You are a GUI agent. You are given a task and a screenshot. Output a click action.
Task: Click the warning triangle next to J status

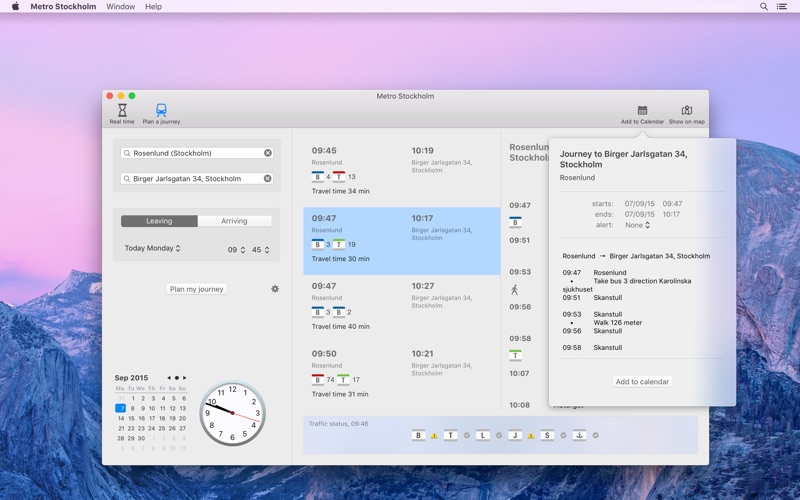click(531, 436)
